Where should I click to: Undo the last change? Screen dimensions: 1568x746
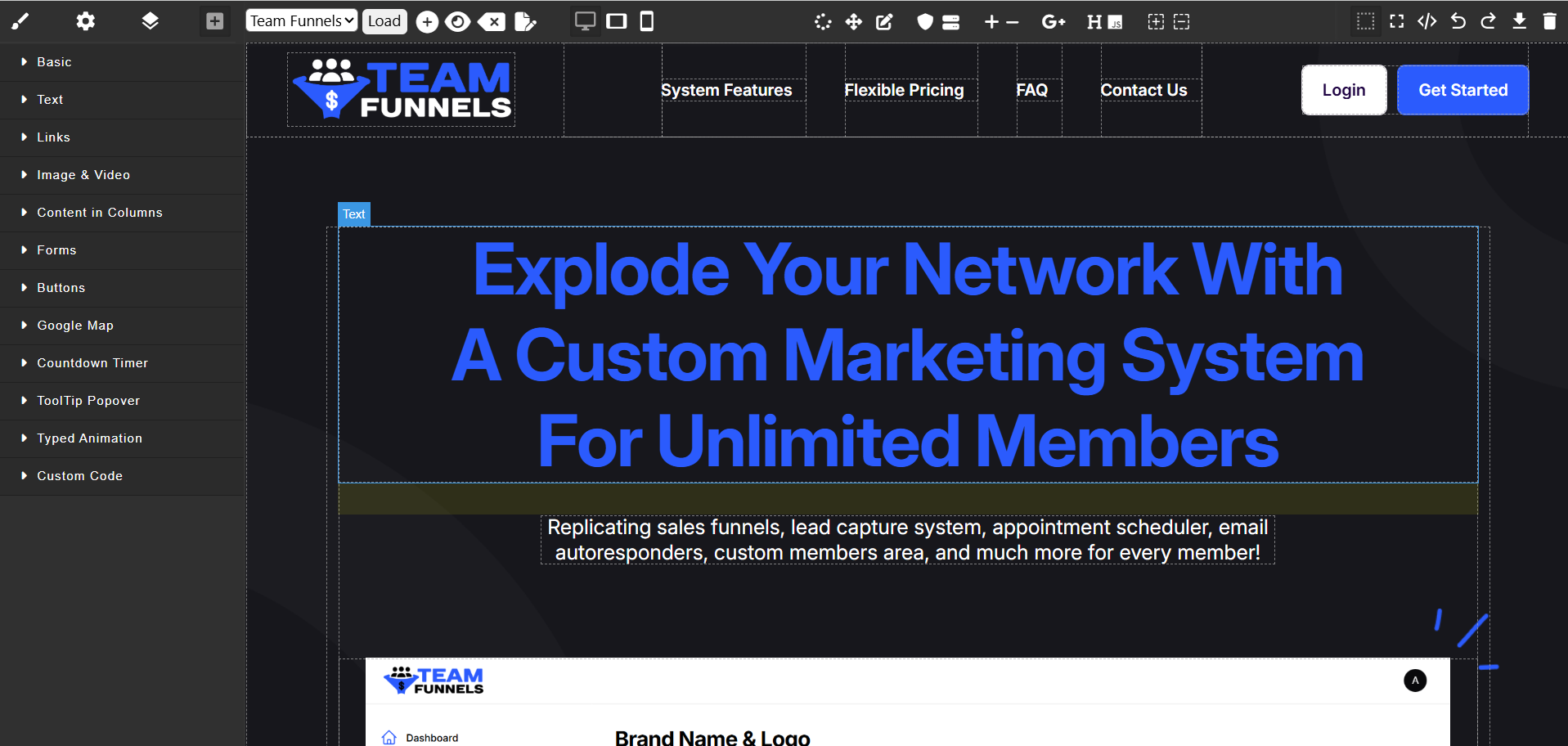(1458, 21)
